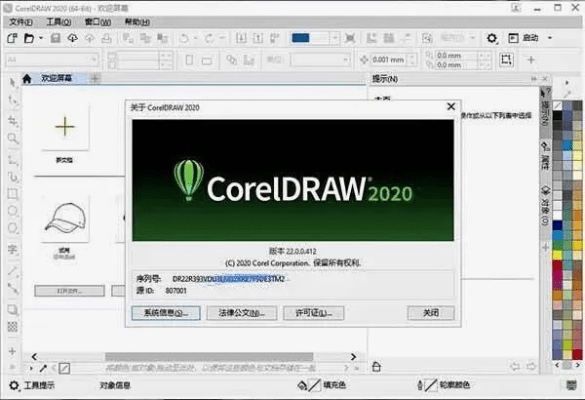Open the 工具 menu
The width and height of the screenshot is (585, 400).
point(59,22)
